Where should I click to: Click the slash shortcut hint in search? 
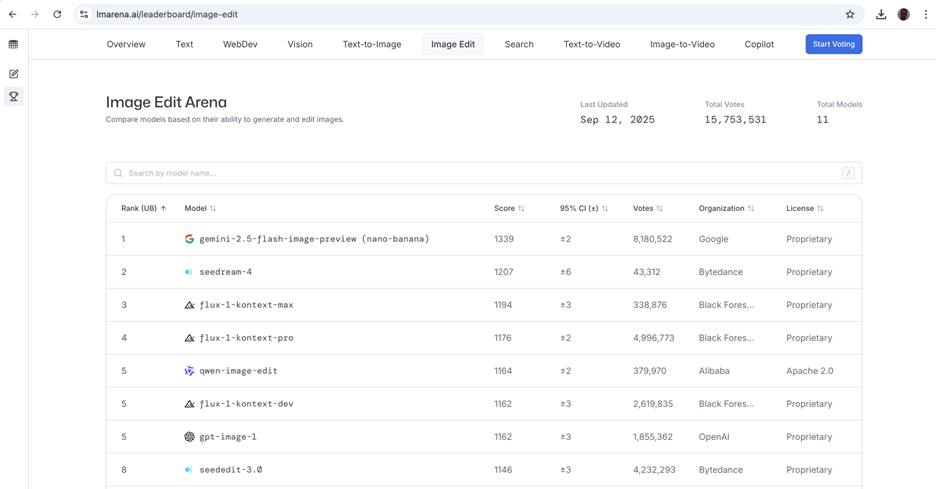[x=848, y=173]
